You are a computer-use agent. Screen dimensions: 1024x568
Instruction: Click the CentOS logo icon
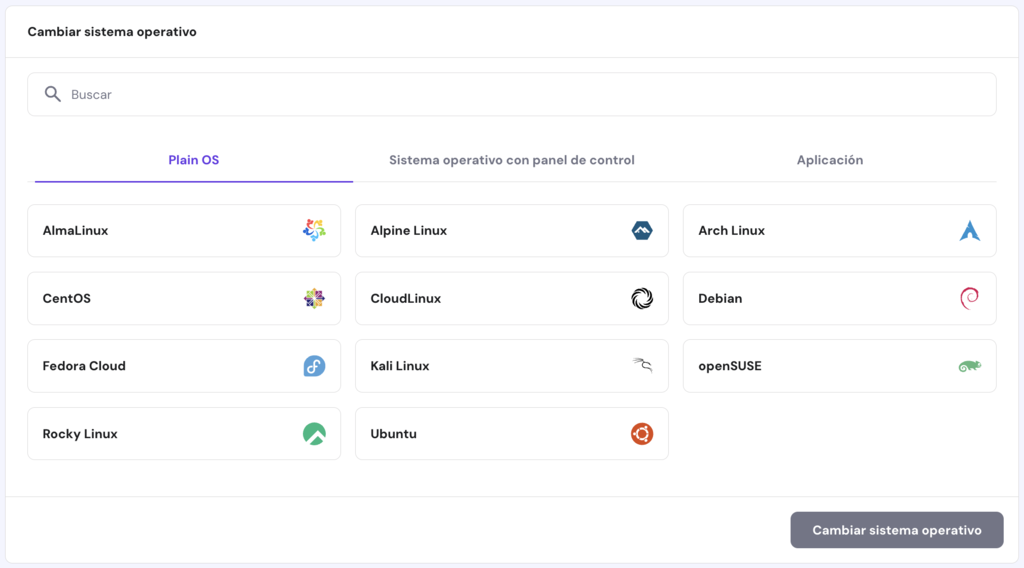314,298
